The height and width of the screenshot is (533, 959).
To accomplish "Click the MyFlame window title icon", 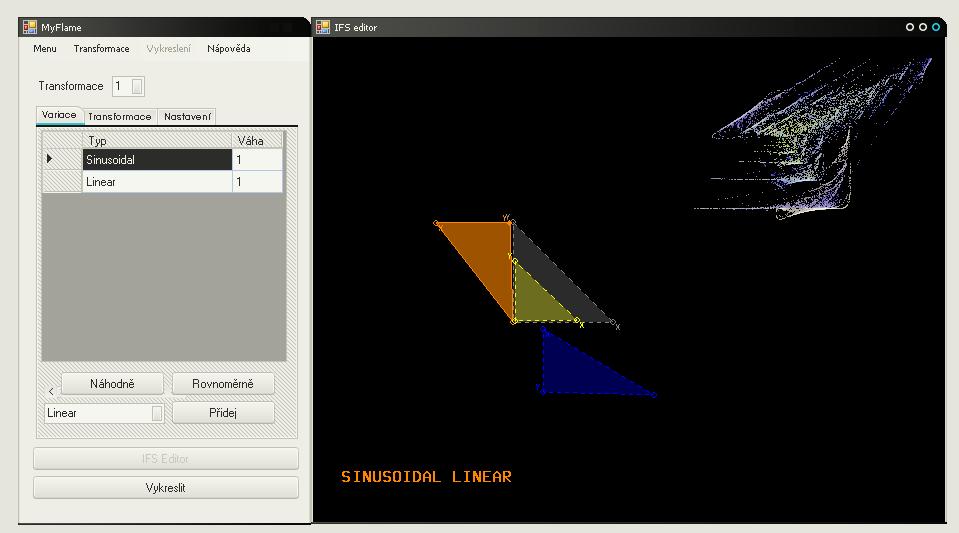I will point(29,27).
